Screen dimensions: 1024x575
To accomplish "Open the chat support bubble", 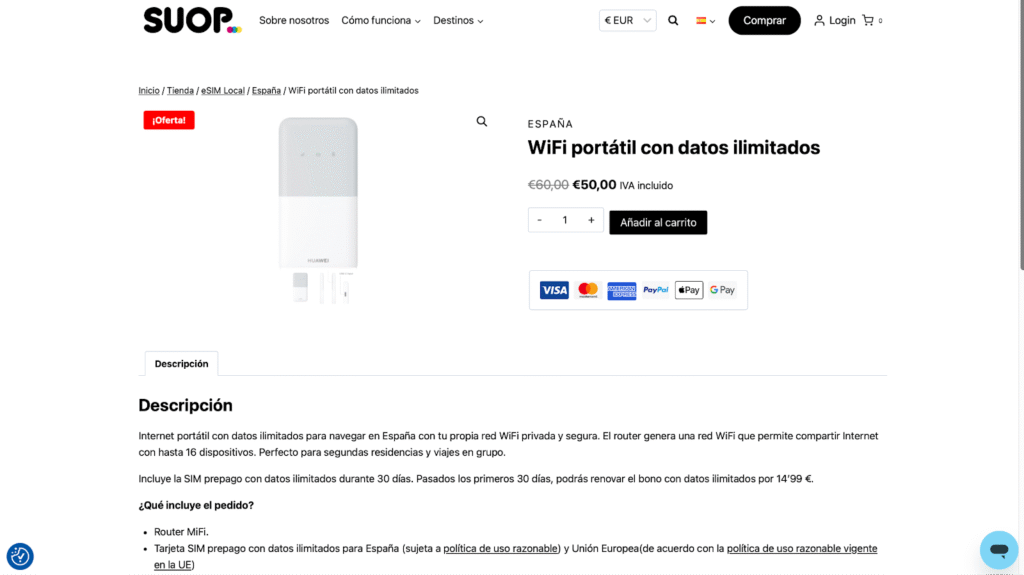I will [x=998, y=549].
